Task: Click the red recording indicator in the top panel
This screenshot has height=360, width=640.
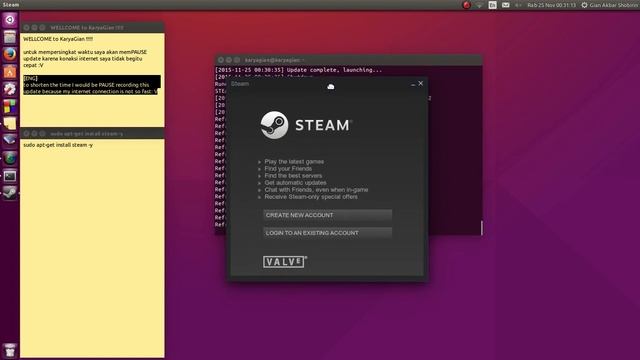Action: (467, 5)
